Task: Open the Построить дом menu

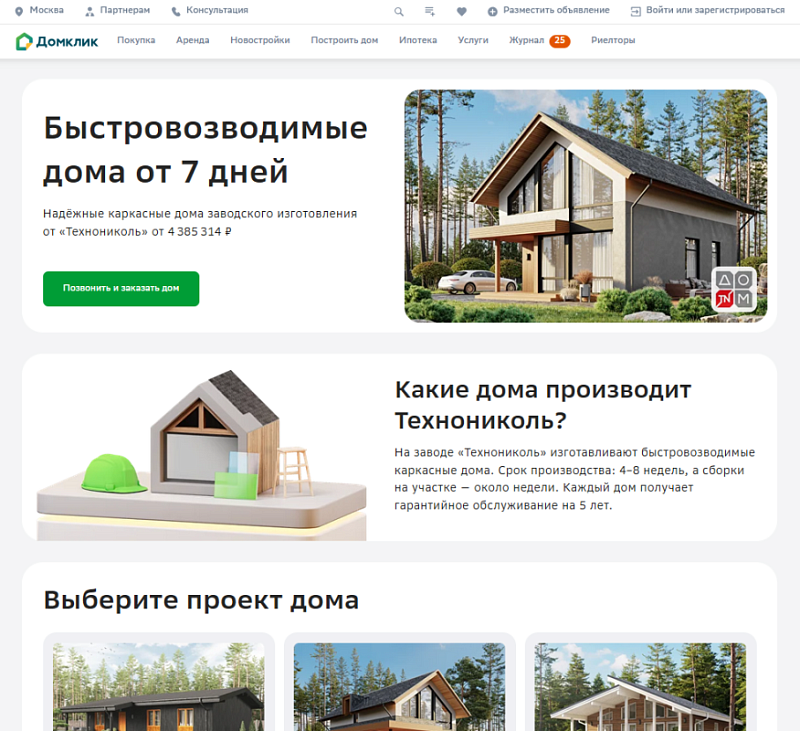Action: 344,40
